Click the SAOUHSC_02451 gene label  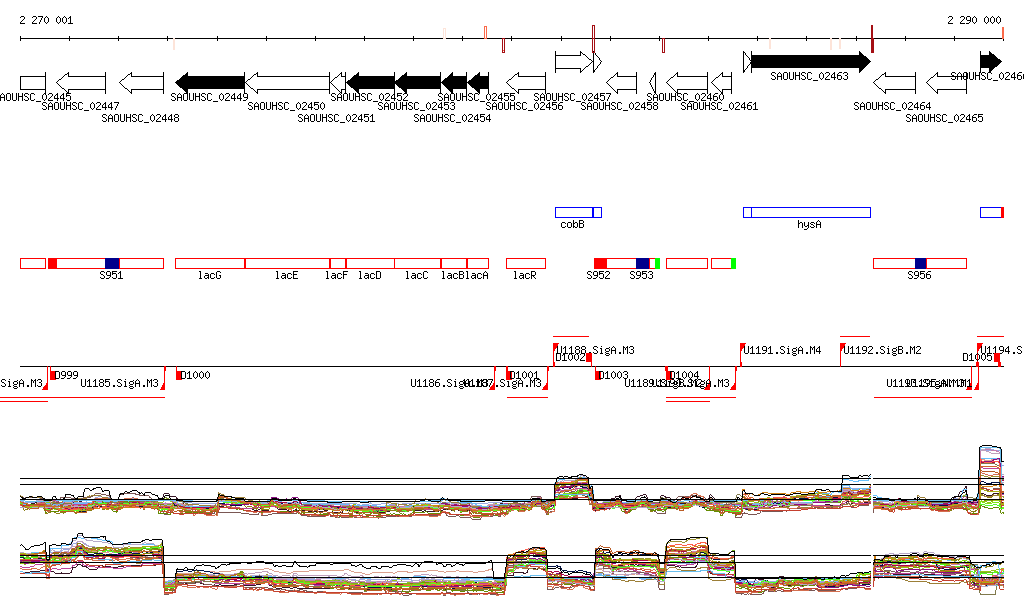(x=336, y=118)
